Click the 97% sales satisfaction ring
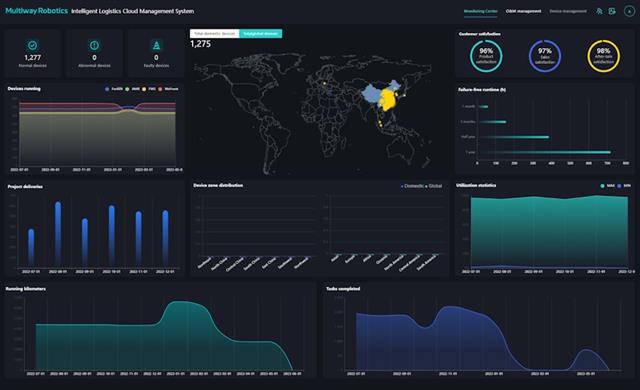 pyautogui.click(x=545, y=56)
